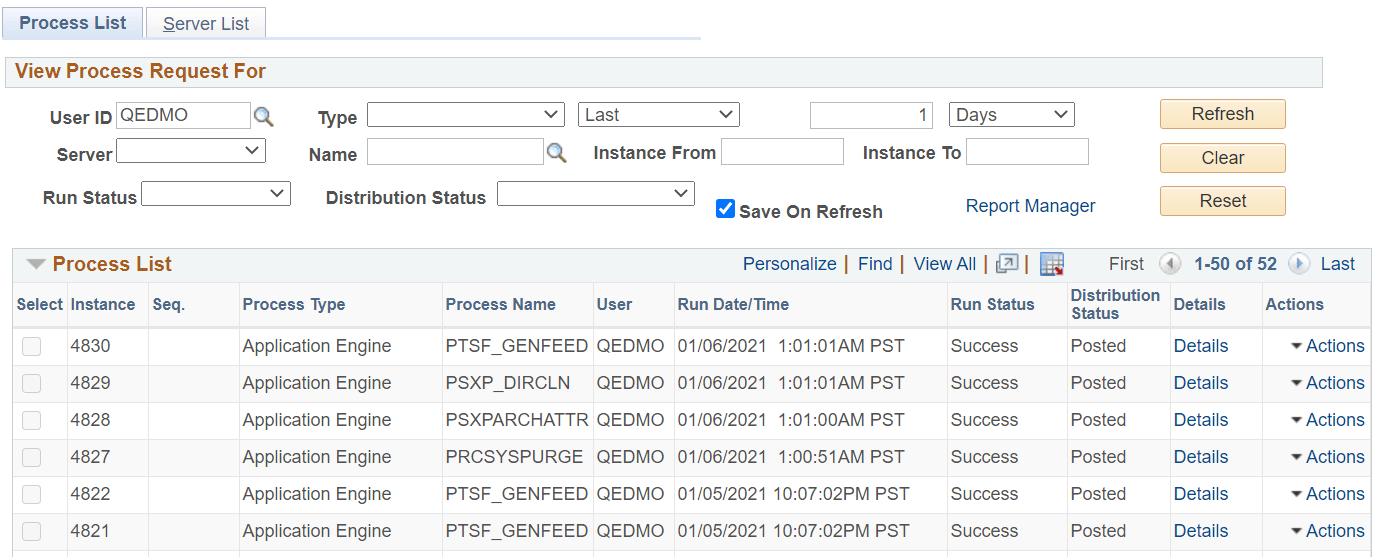The height and width of the screenshot is (557, 1378).
Task: Click the download to spreadsheet icon
Action: pyautogui.click(x=1051, y=264)
